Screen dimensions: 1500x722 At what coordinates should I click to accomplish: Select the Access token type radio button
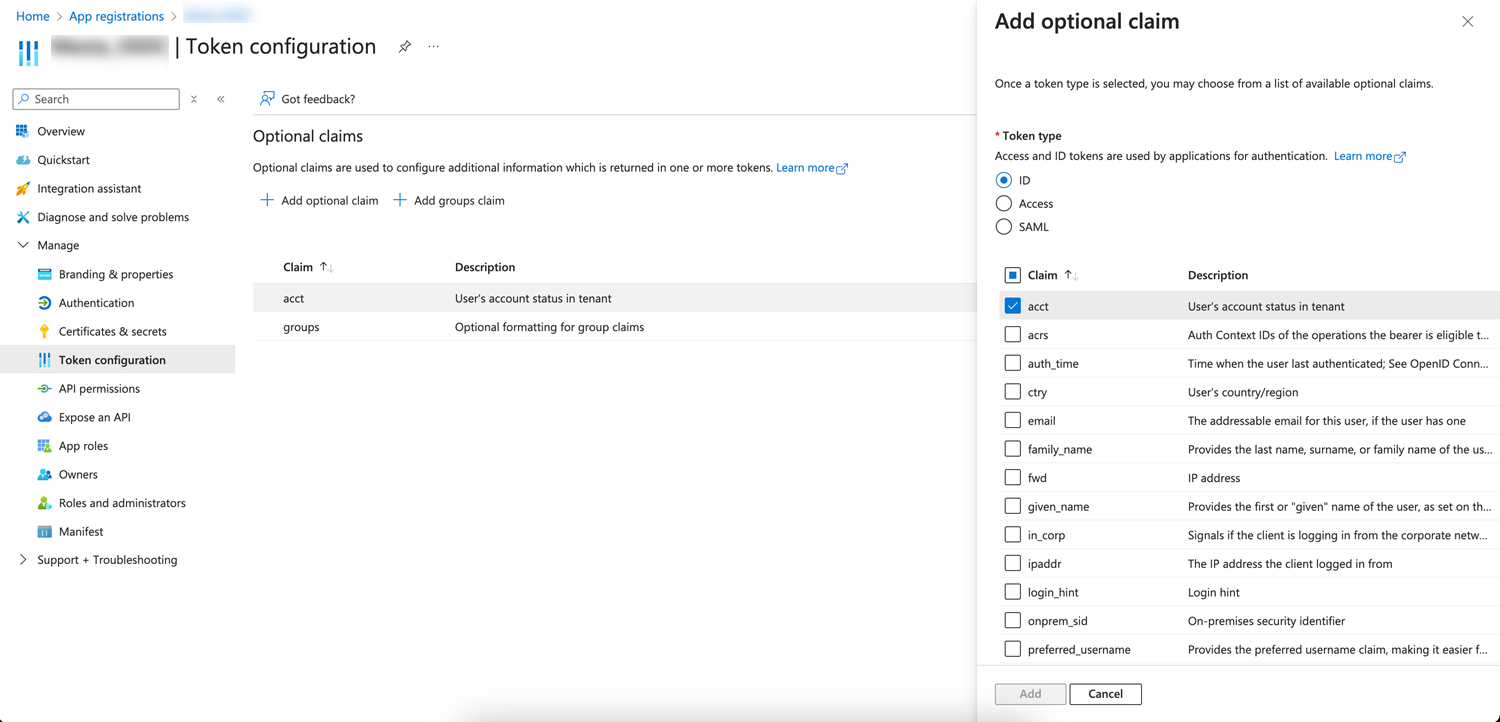tap(1004, 204)
